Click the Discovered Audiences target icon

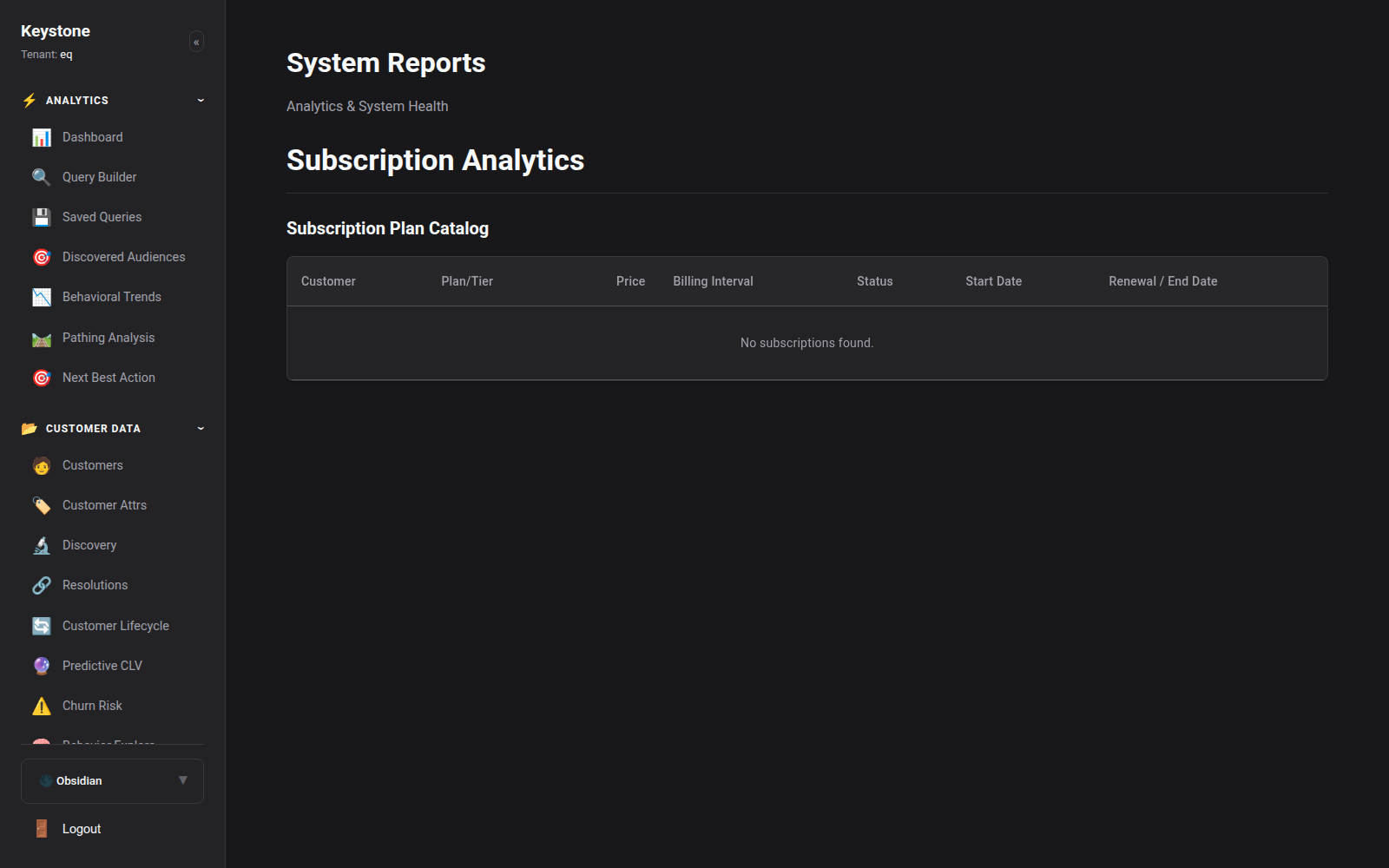42,258
